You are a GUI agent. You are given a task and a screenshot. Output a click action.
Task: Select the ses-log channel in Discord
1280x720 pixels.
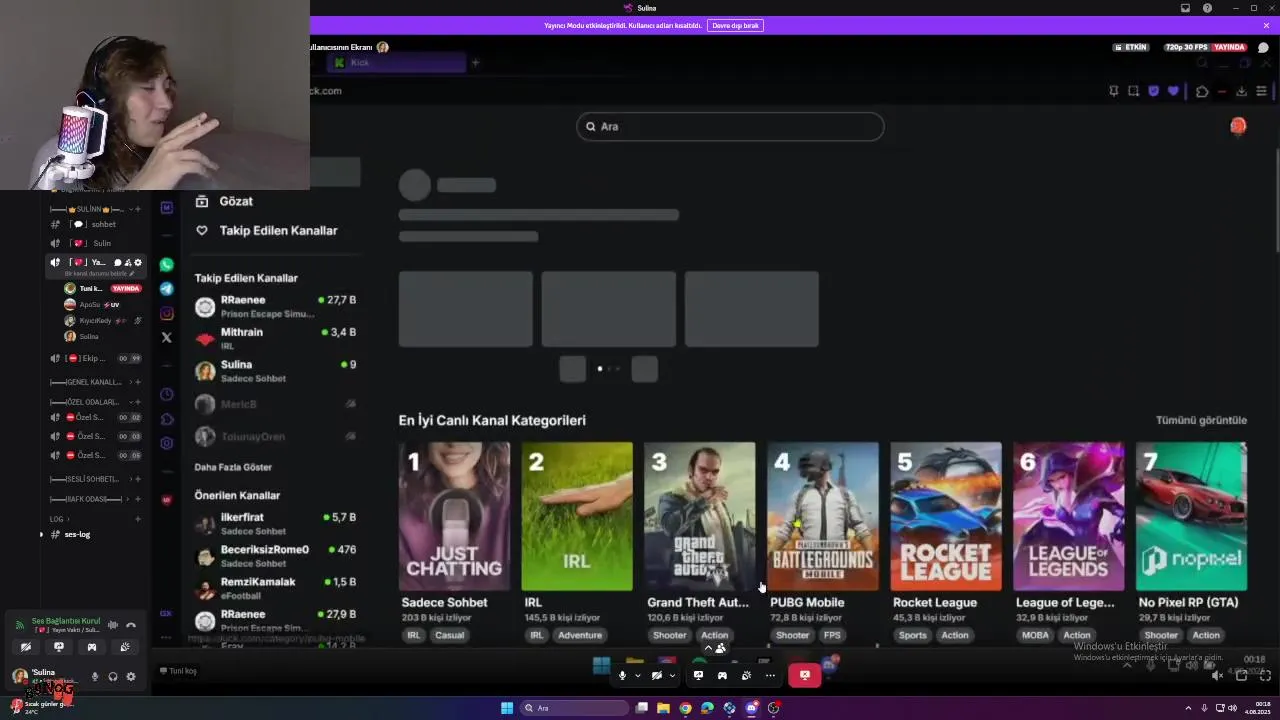pyautogui.click(x=96, y=534)
